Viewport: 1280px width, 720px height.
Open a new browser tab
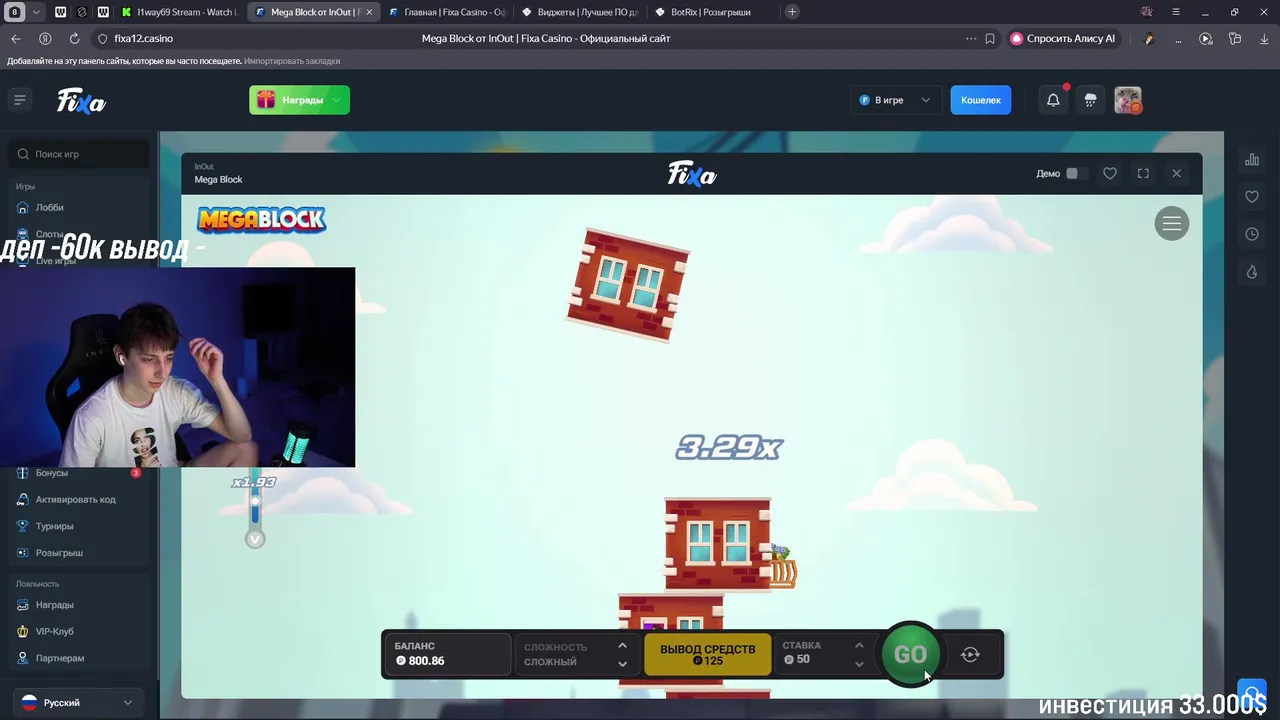coord(792,12)
